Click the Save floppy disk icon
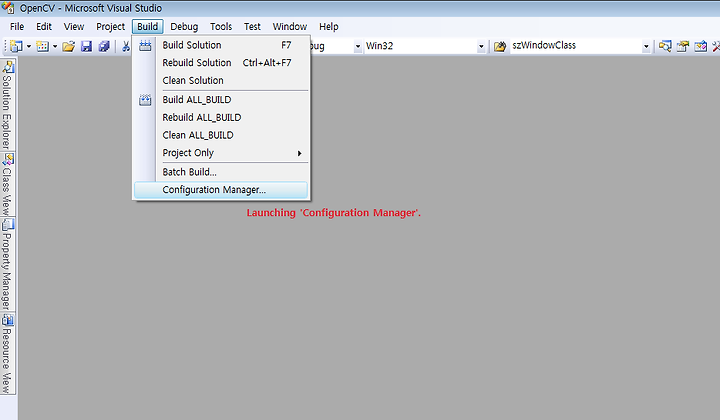The image size is (720, 420). pyautogui.click(x=86, y=46)
